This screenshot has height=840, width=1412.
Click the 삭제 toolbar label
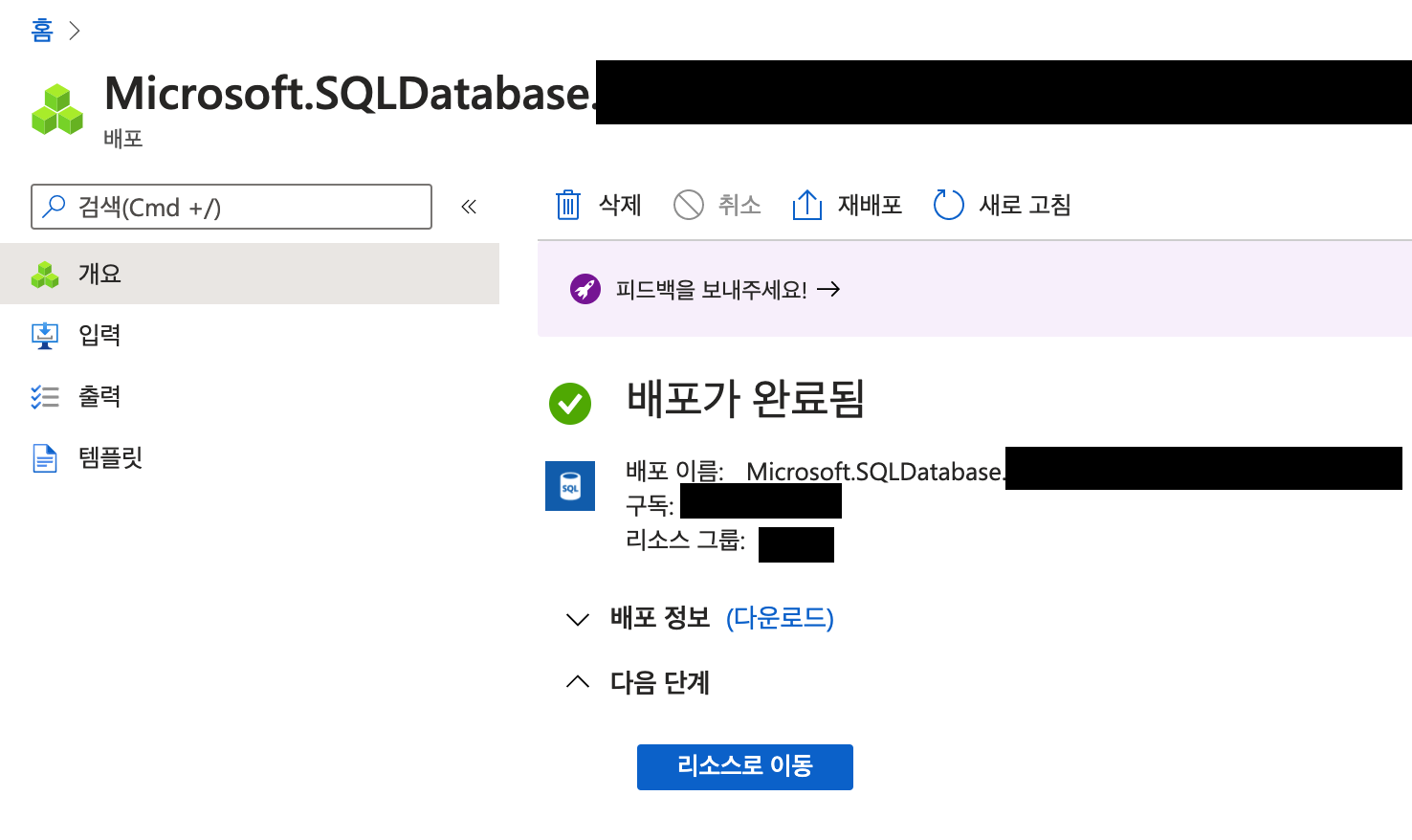pyautogui.click(x=620, y=205)
